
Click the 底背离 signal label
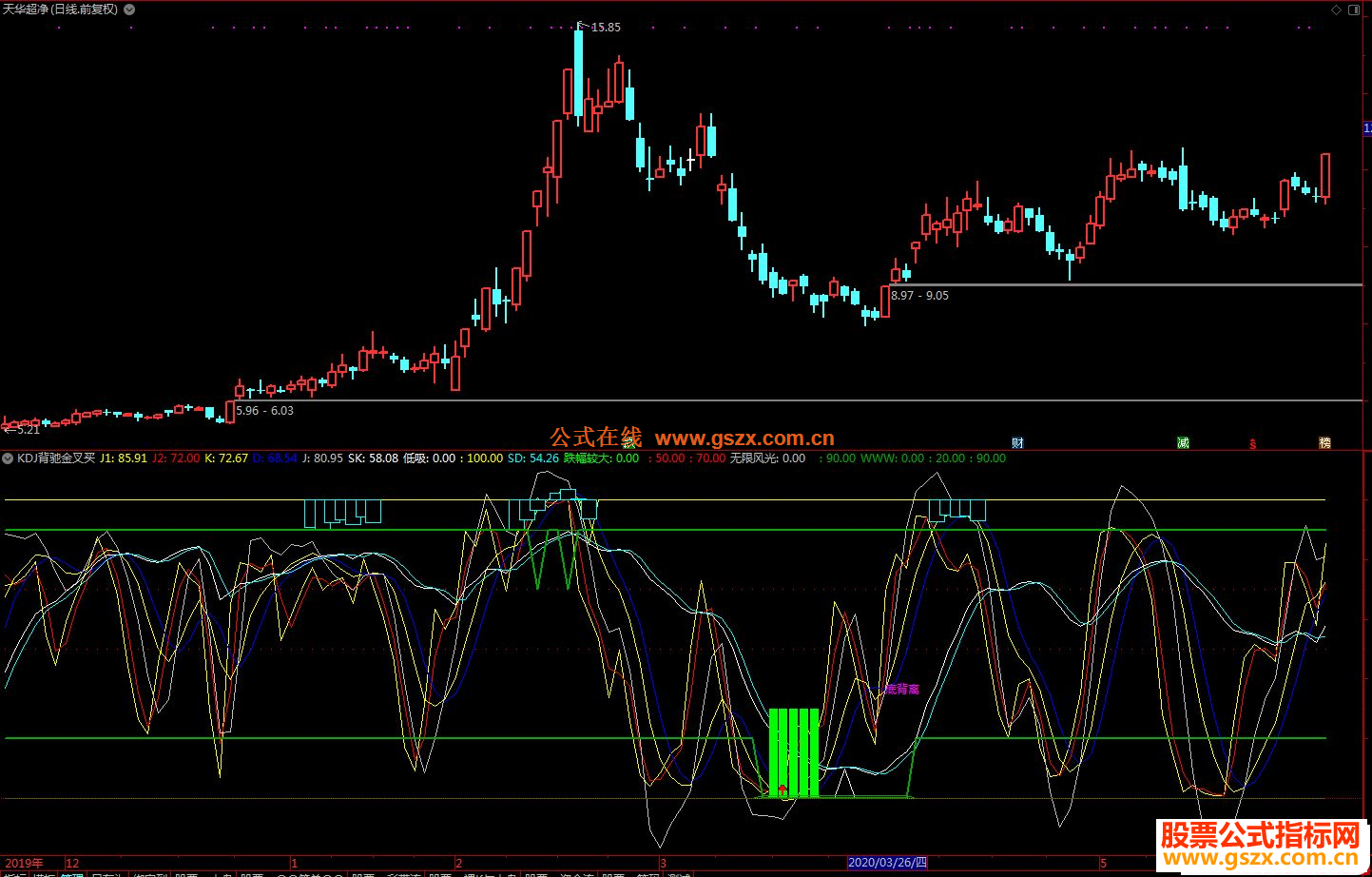coord(902,689)
